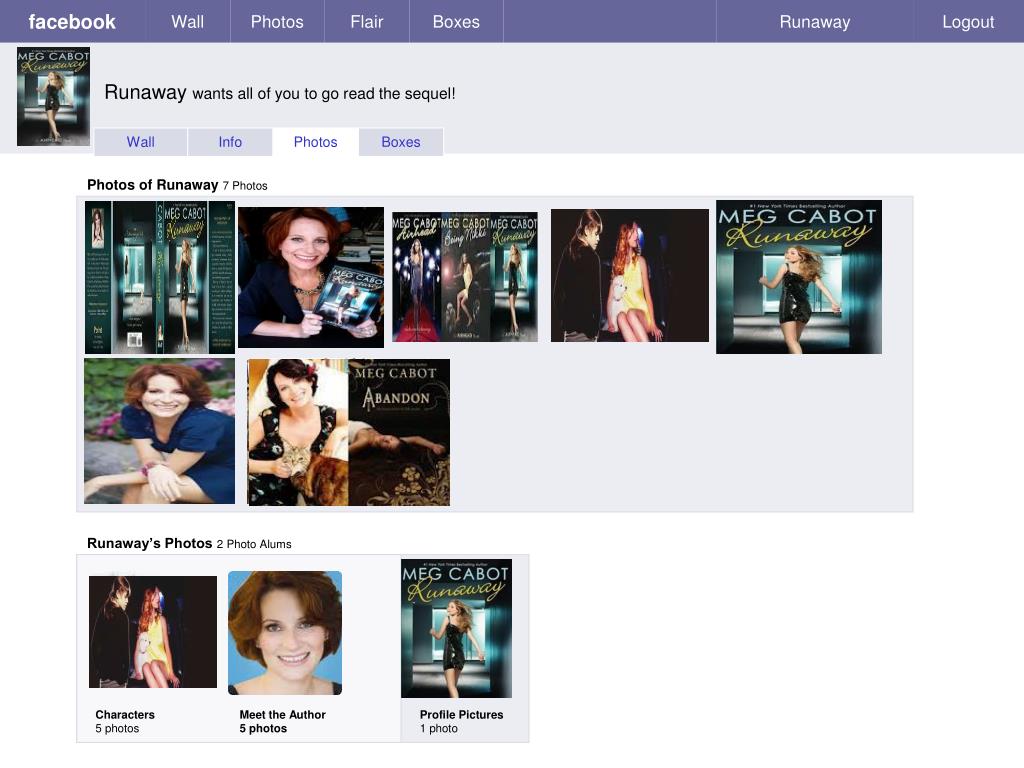Image resolution: width=1024 pixels, height=768 pixels.
Task: Click the Profile Pictures album title
Action: tap(461, 714)
